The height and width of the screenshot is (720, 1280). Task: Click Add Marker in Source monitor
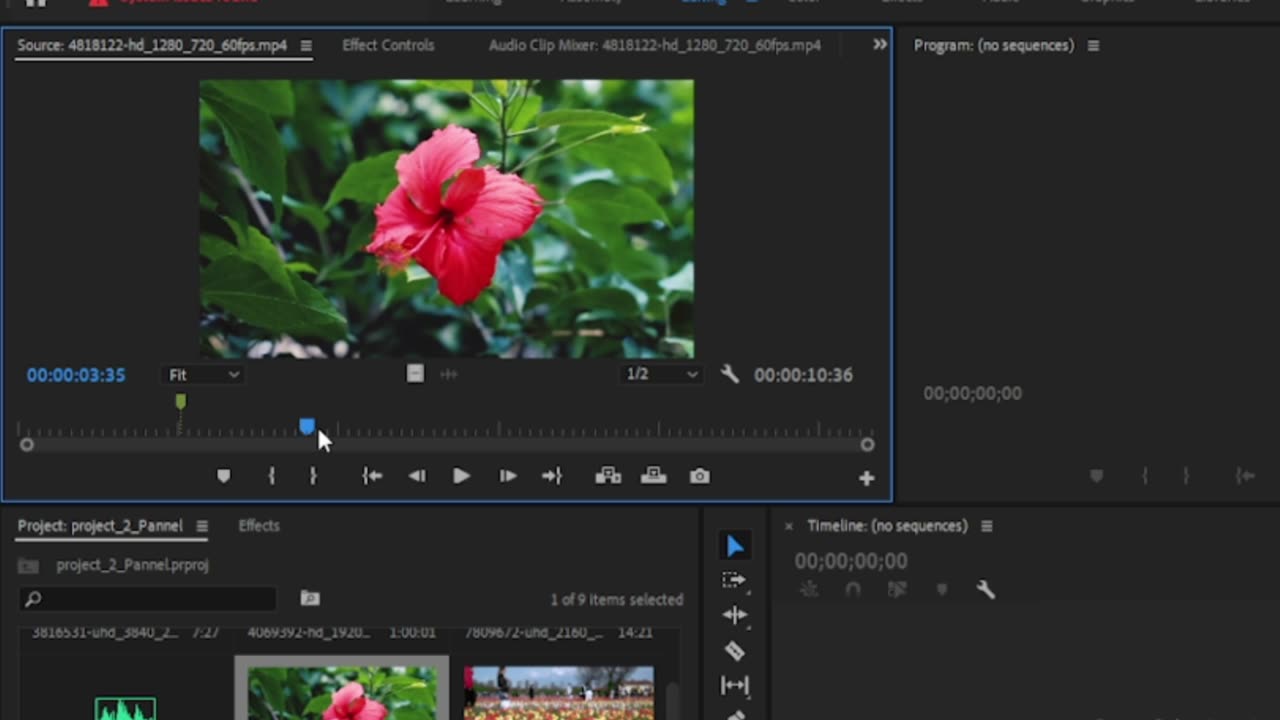[x=224, y=477]
